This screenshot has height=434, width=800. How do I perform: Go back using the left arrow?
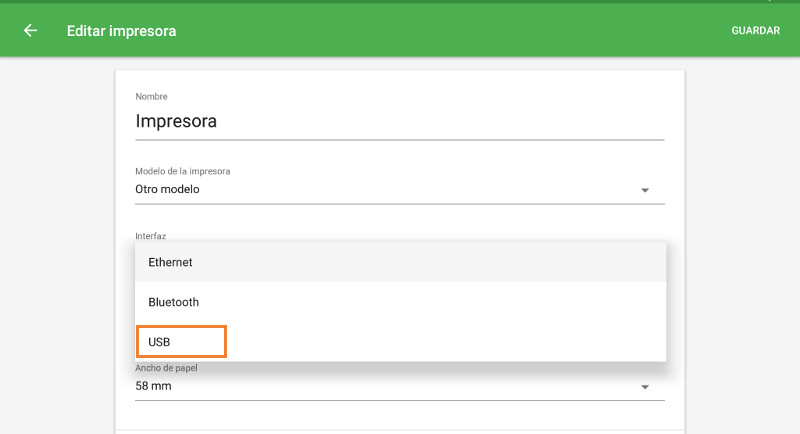[31, 30]
